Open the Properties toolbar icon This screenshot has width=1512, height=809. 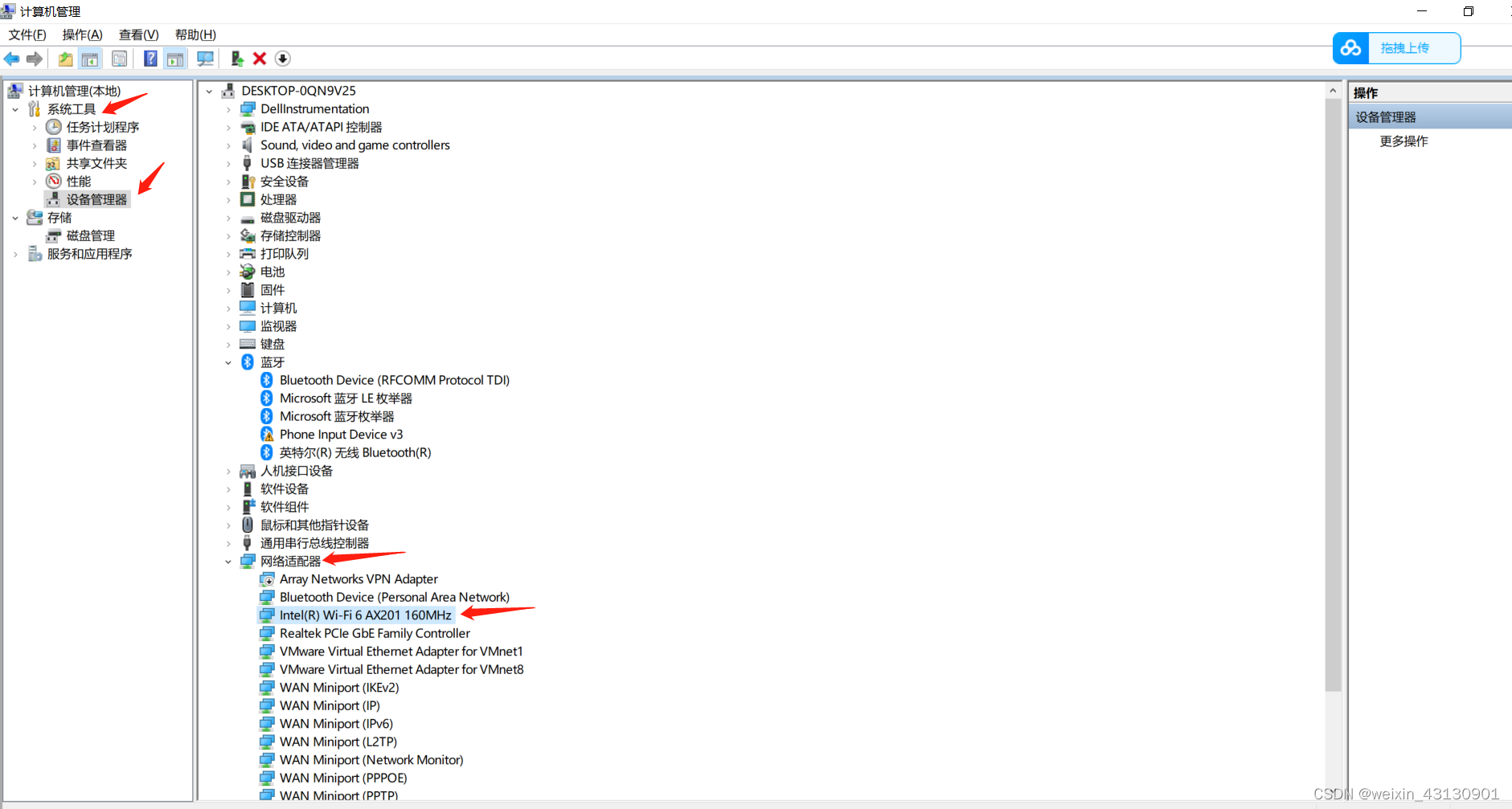tap(119, 59)
